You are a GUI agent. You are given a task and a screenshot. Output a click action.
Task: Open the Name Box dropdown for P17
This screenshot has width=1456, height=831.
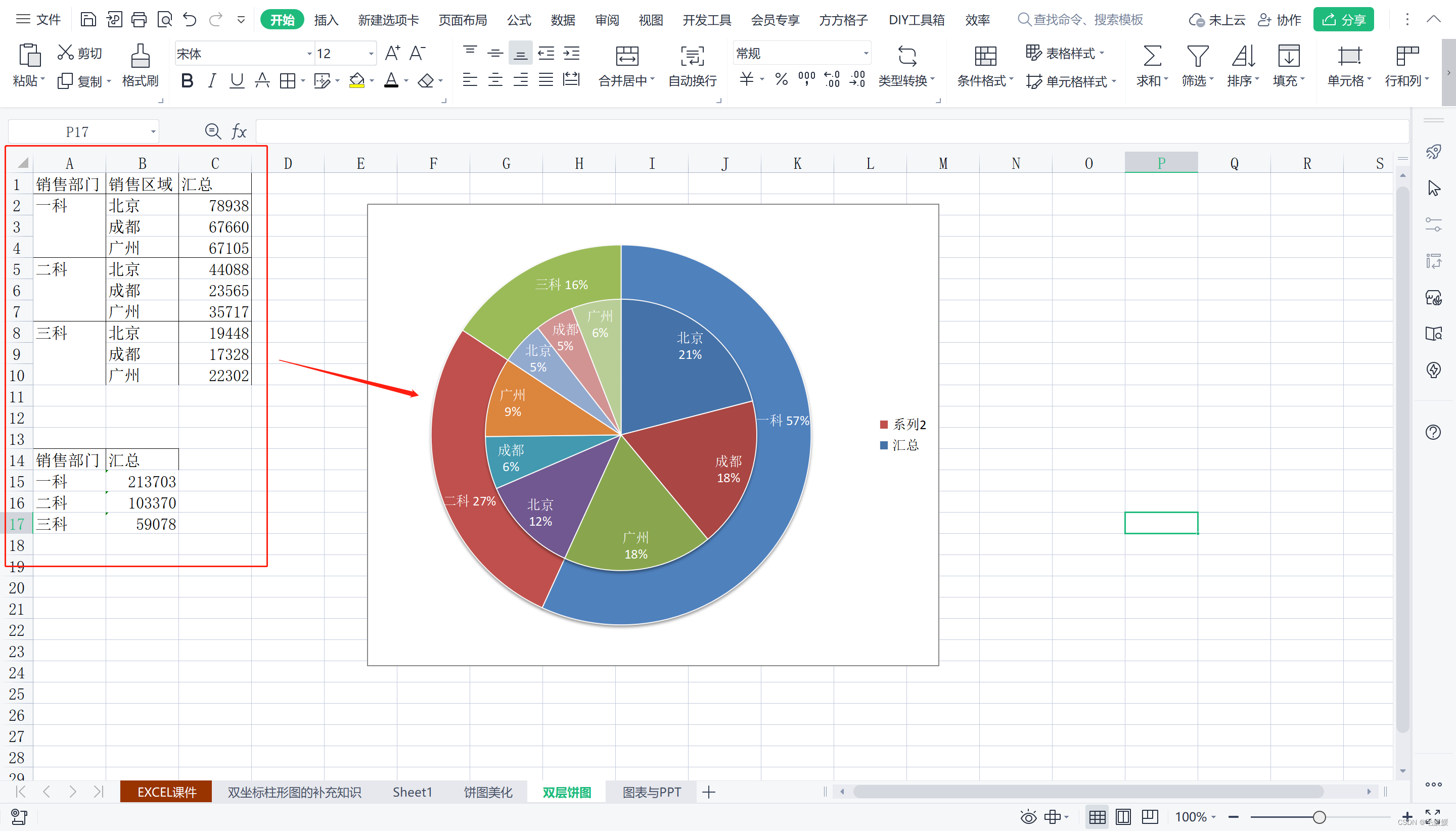click(x=153, y=132)
